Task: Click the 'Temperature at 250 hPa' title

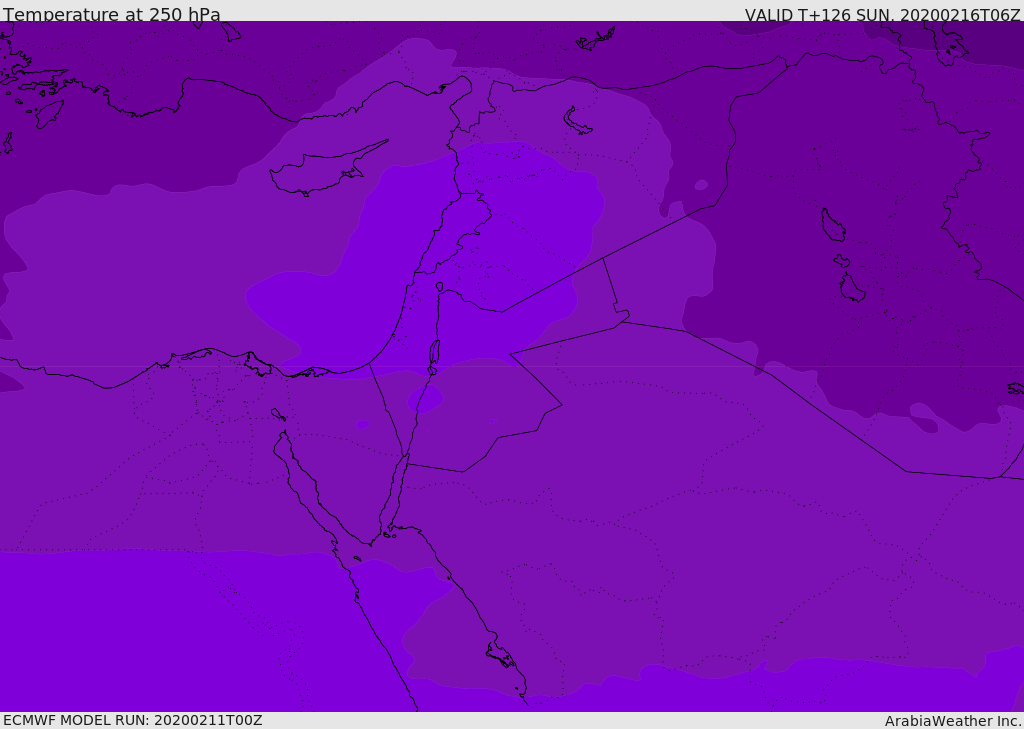Action: [x=112, y=14]
